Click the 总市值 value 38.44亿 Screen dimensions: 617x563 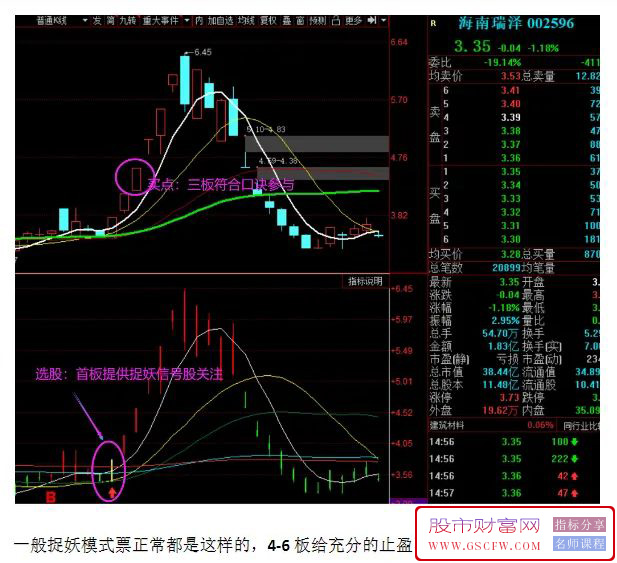501,372
